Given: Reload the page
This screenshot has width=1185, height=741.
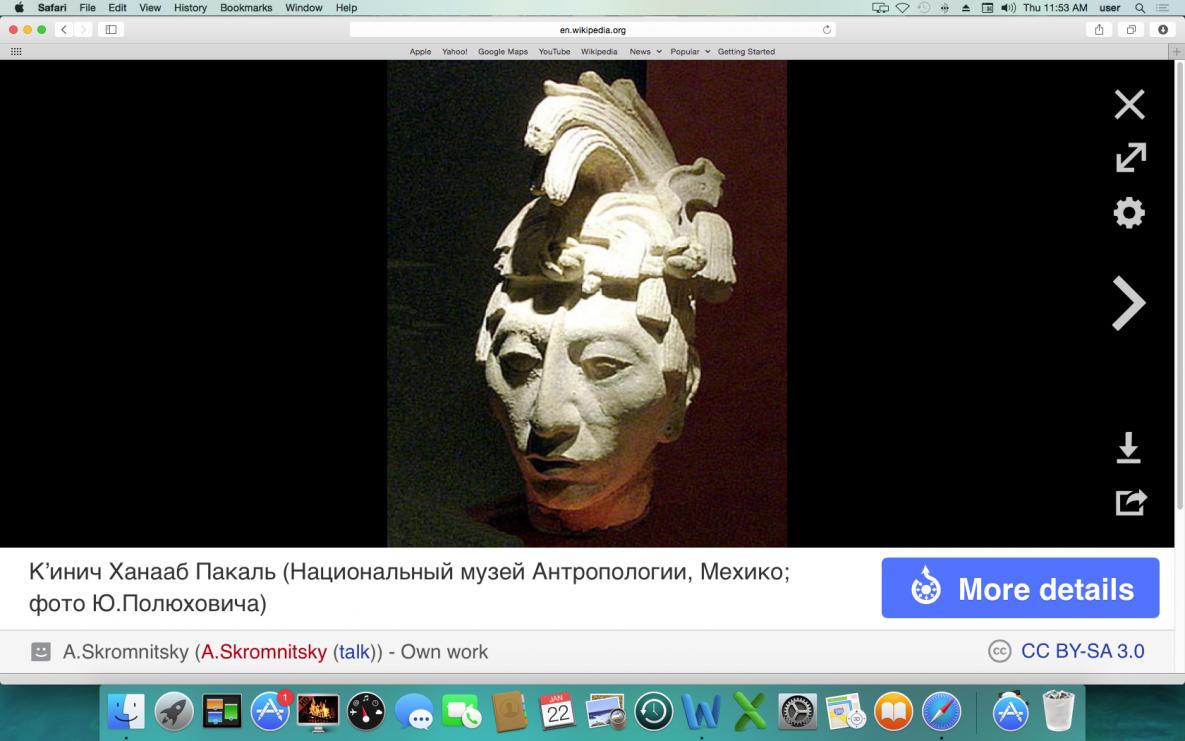Looking at the screenshot, I should [827, 29].
